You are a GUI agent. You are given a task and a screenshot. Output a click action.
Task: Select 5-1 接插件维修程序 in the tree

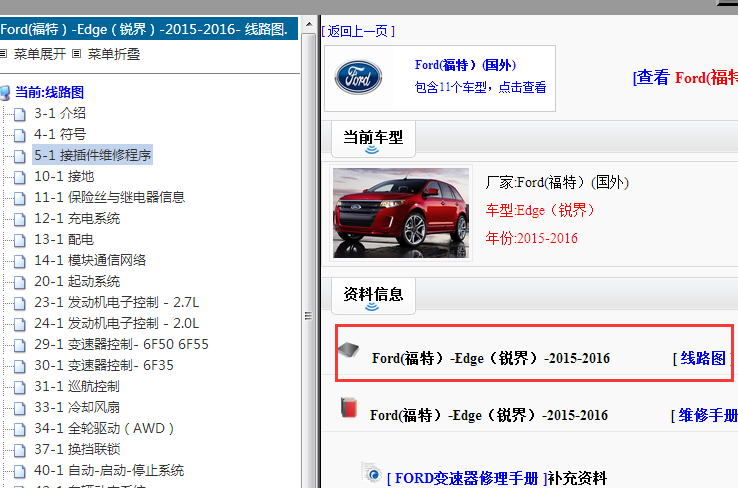92,155
